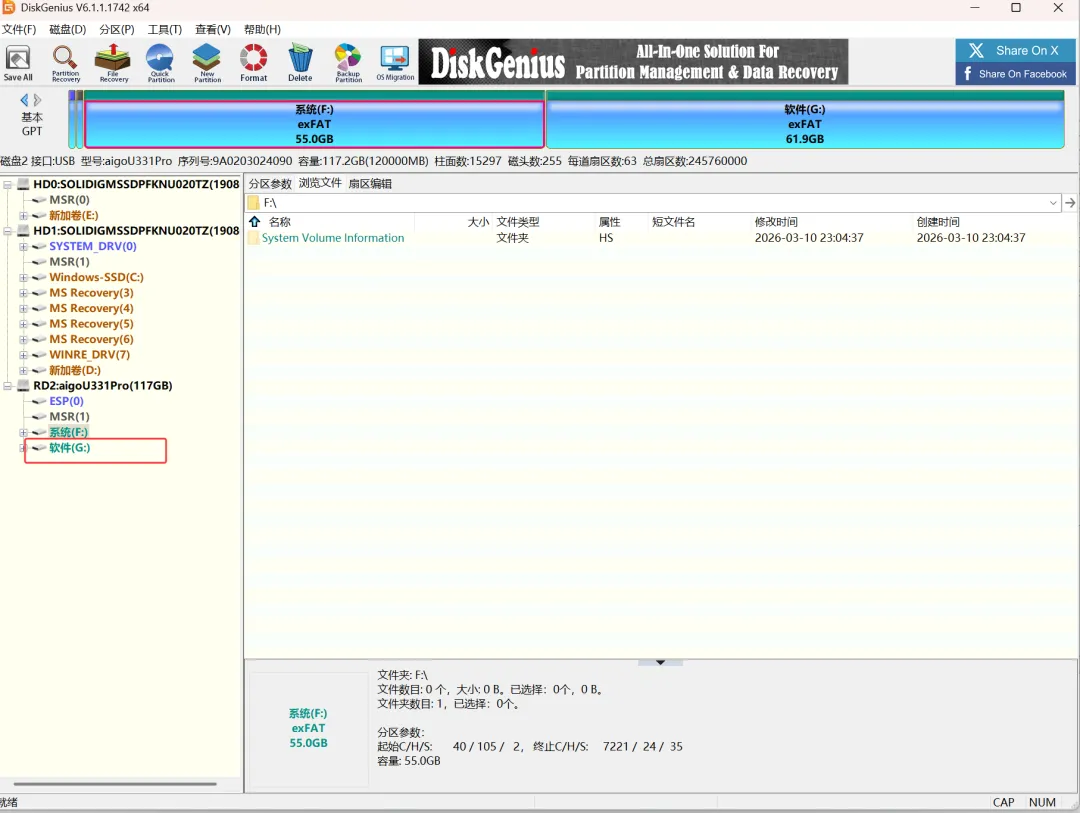Go to next disk arrow
Screen dimensions: 1080x813
pos(37,100)
